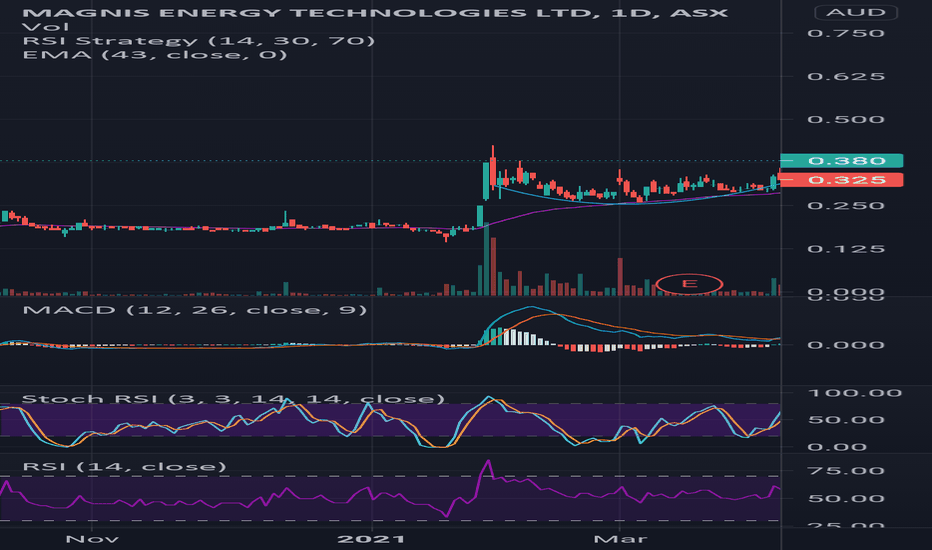Click the Nov date axis label
This screenshot has width=932, height=550.
pos(92,539)
